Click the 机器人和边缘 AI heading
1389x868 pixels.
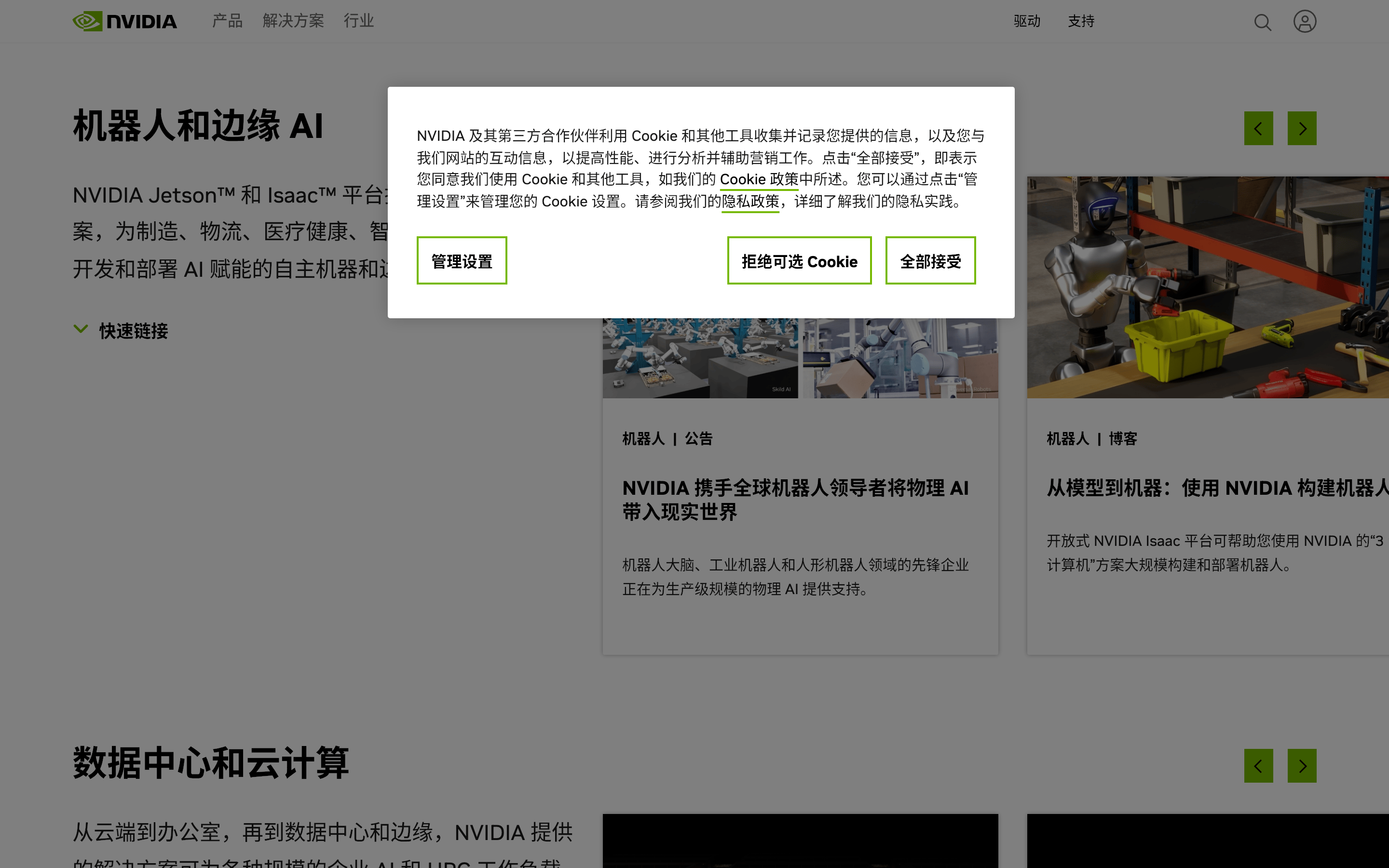[x=198, y=126]
